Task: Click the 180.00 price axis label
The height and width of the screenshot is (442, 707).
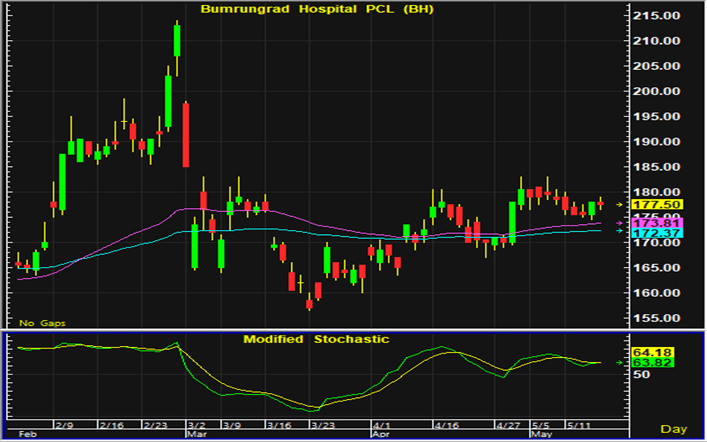Action: point(656,193)
